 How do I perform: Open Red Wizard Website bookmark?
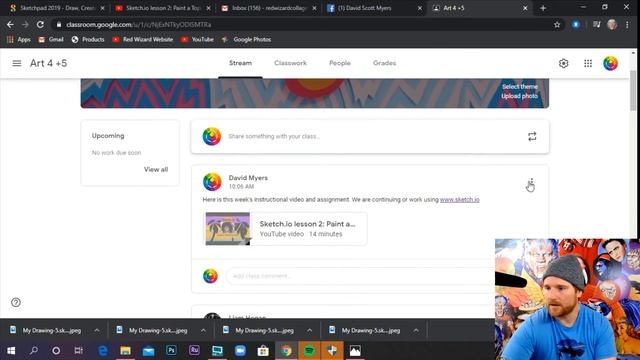coord(142,40)
